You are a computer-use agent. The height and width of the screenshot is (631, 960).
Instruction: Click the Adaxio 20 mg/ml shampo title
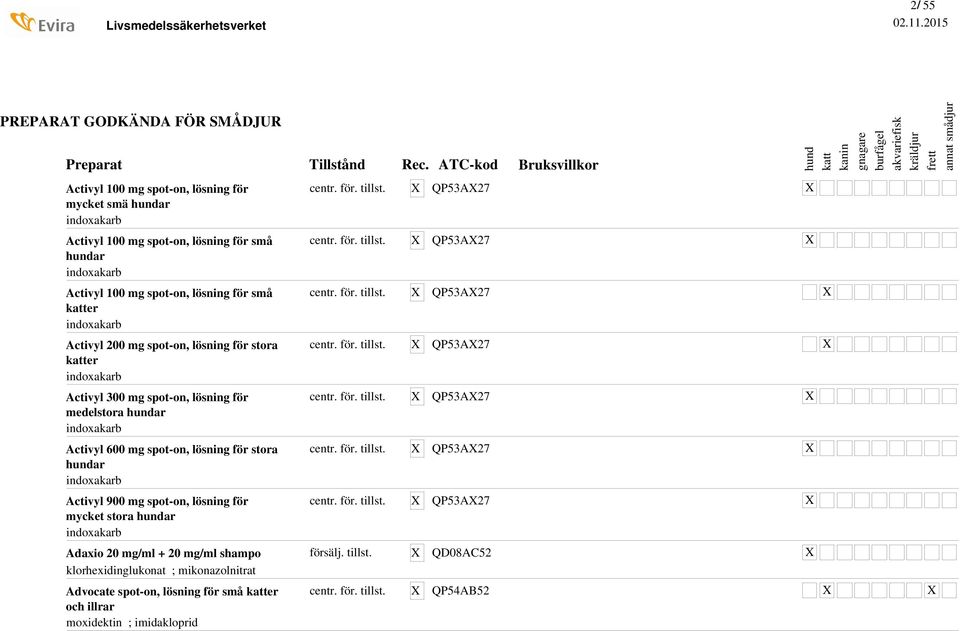(163, 553)
